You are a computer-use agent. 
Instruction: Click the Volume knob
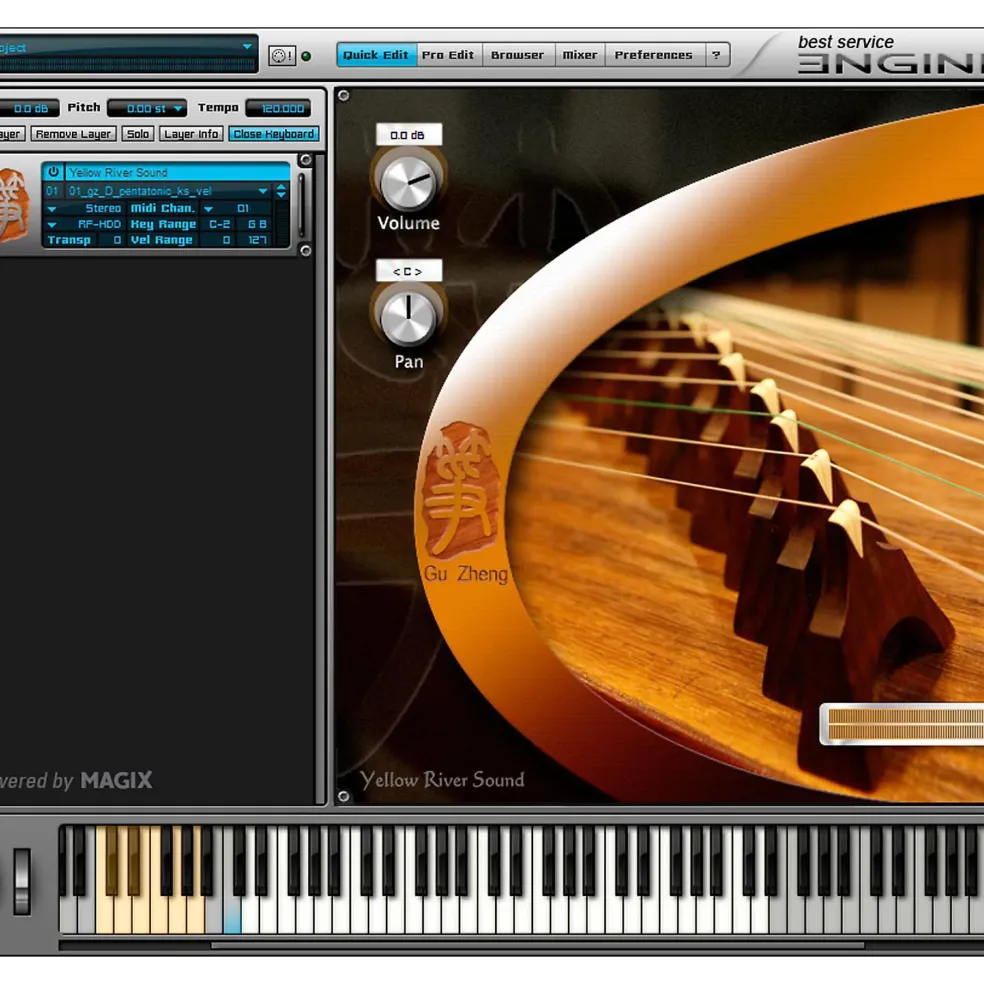click(408, 183)
